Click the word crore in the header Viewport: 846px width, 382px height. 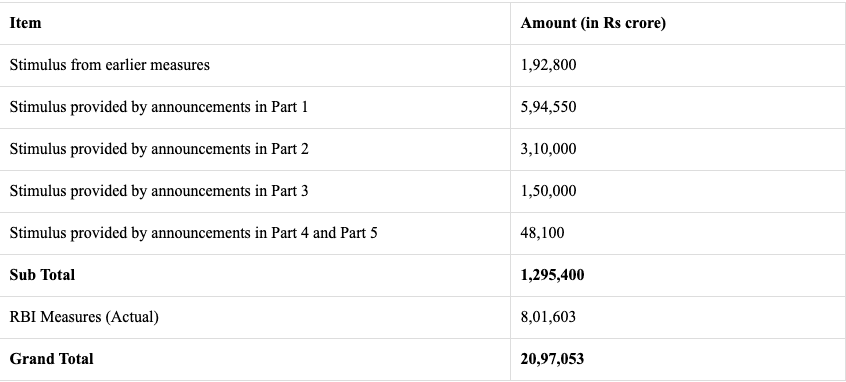tap(644, 23)
